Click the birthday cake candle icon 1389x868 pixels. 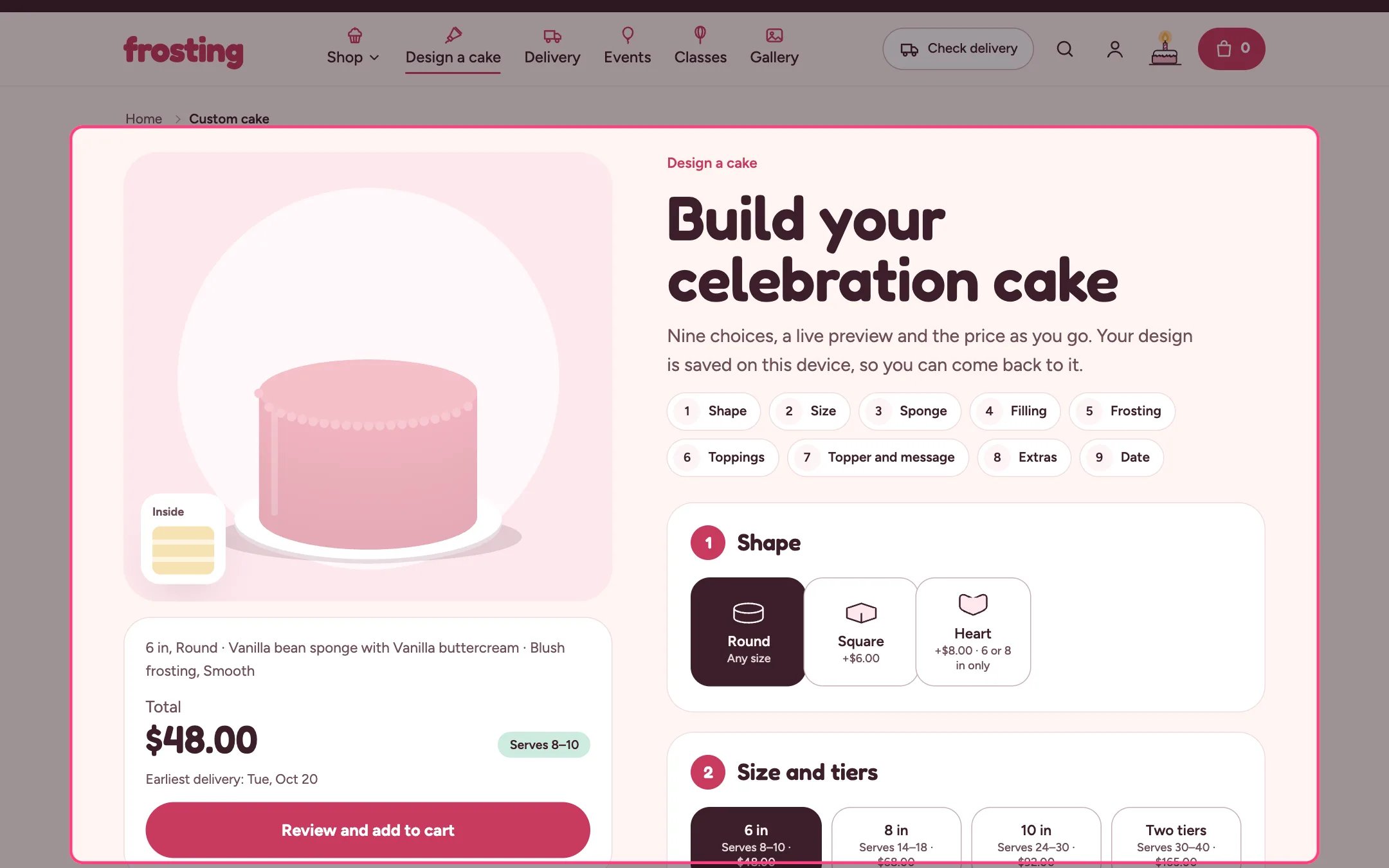tap(1165, 49)
